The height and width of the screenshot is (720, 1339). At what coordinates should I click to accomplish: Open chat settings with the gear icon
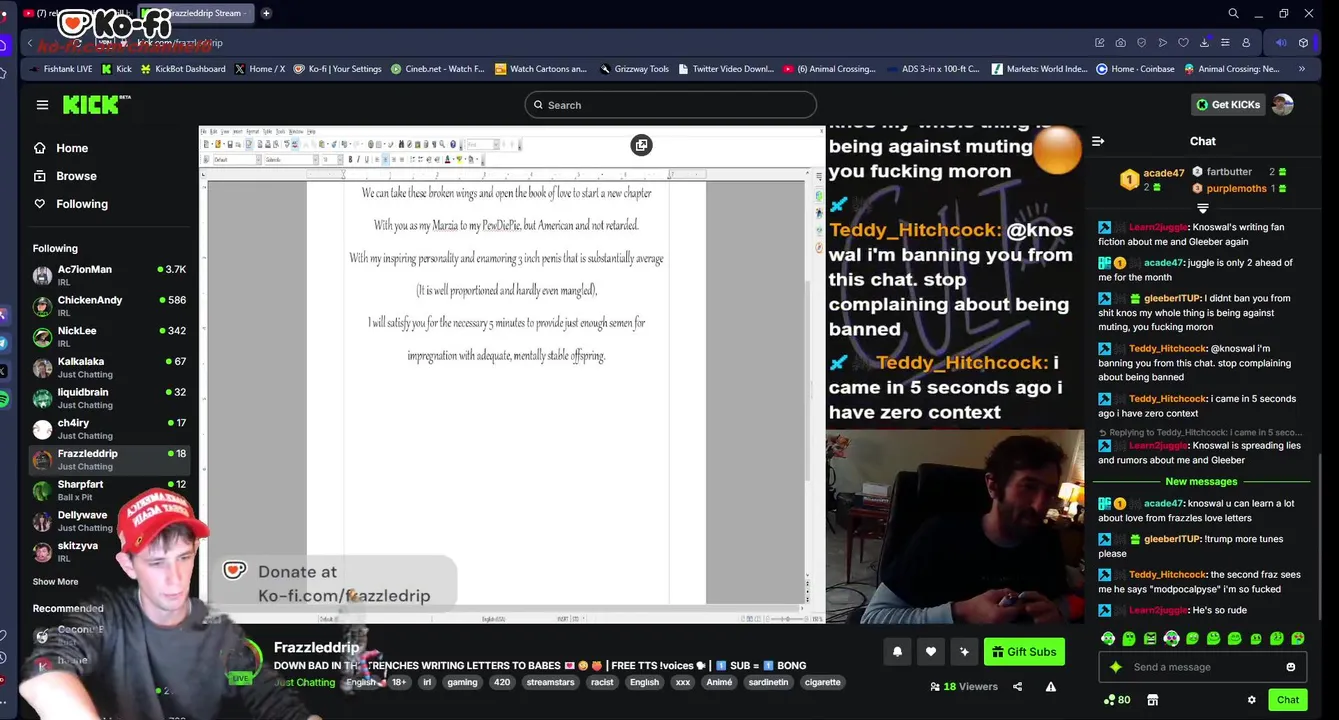click(x=1251, y=700)
